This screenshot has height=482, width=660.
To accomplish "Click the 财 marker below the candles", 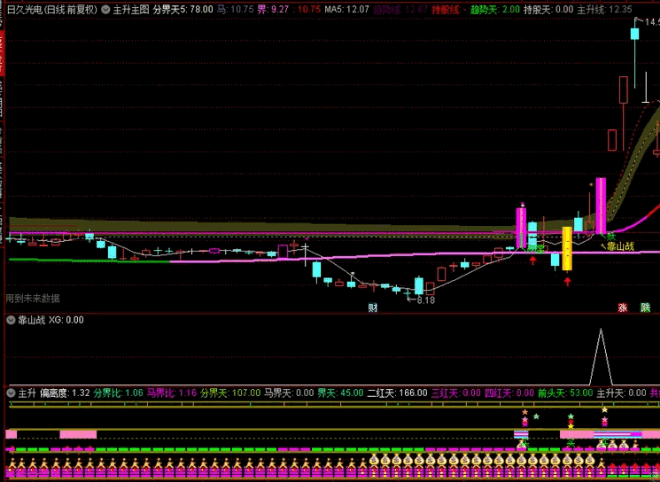I will (373, 308).
